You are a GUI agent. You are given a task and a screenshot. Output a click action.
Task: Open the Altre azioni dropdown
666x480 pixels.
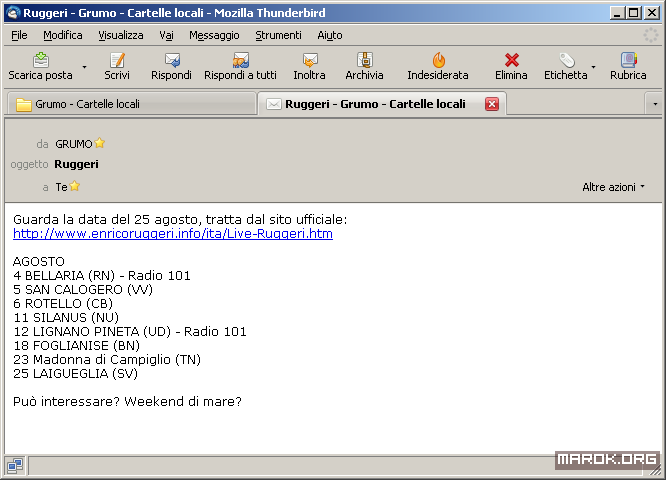tap(613, 187)
